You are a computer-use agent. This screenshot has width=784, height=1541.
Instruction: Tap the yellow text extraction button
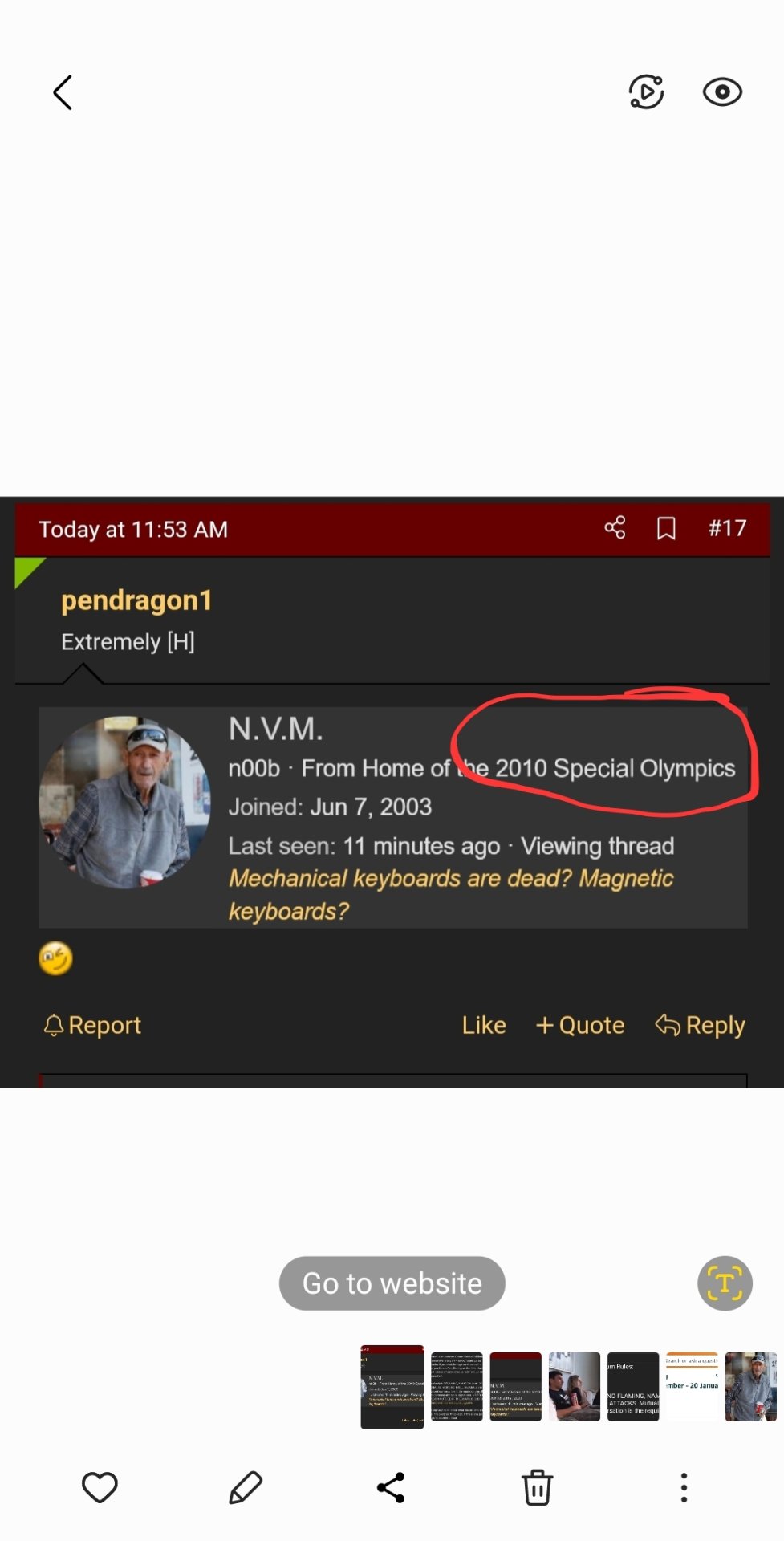[725, 1283]
